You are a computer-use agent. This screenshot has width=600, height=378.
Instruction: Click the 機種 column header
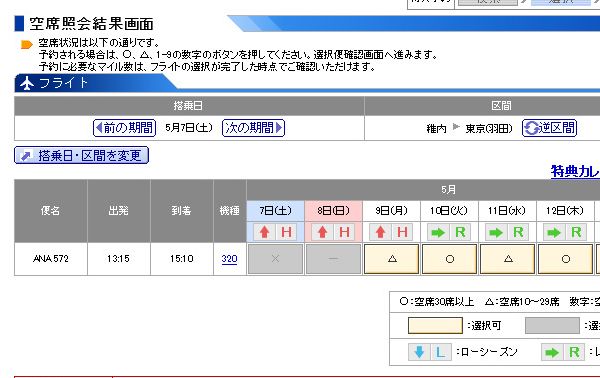(230, 210)
